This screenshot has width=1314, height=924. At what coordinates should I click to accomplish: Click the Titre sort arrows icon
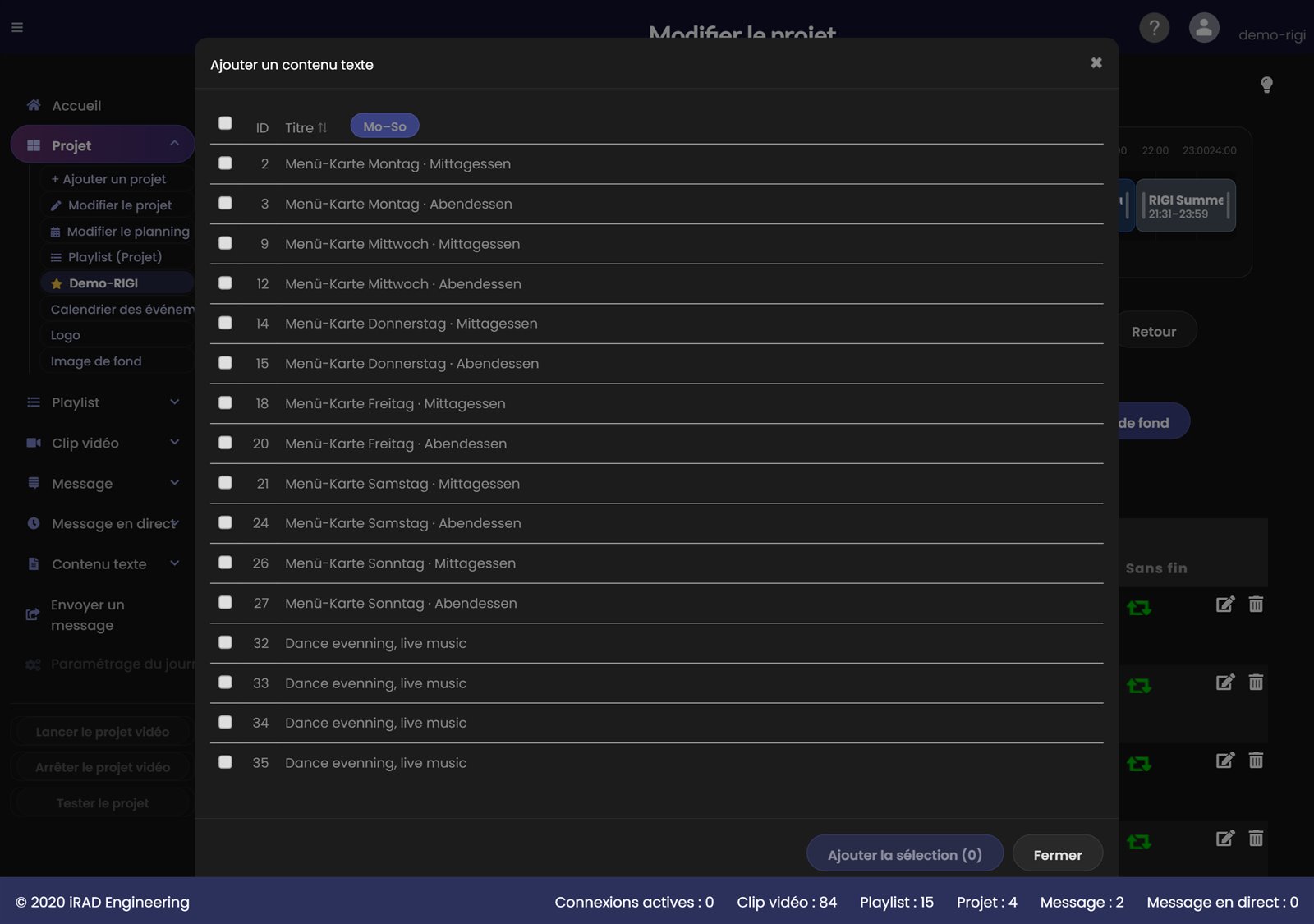click(323, 127)
